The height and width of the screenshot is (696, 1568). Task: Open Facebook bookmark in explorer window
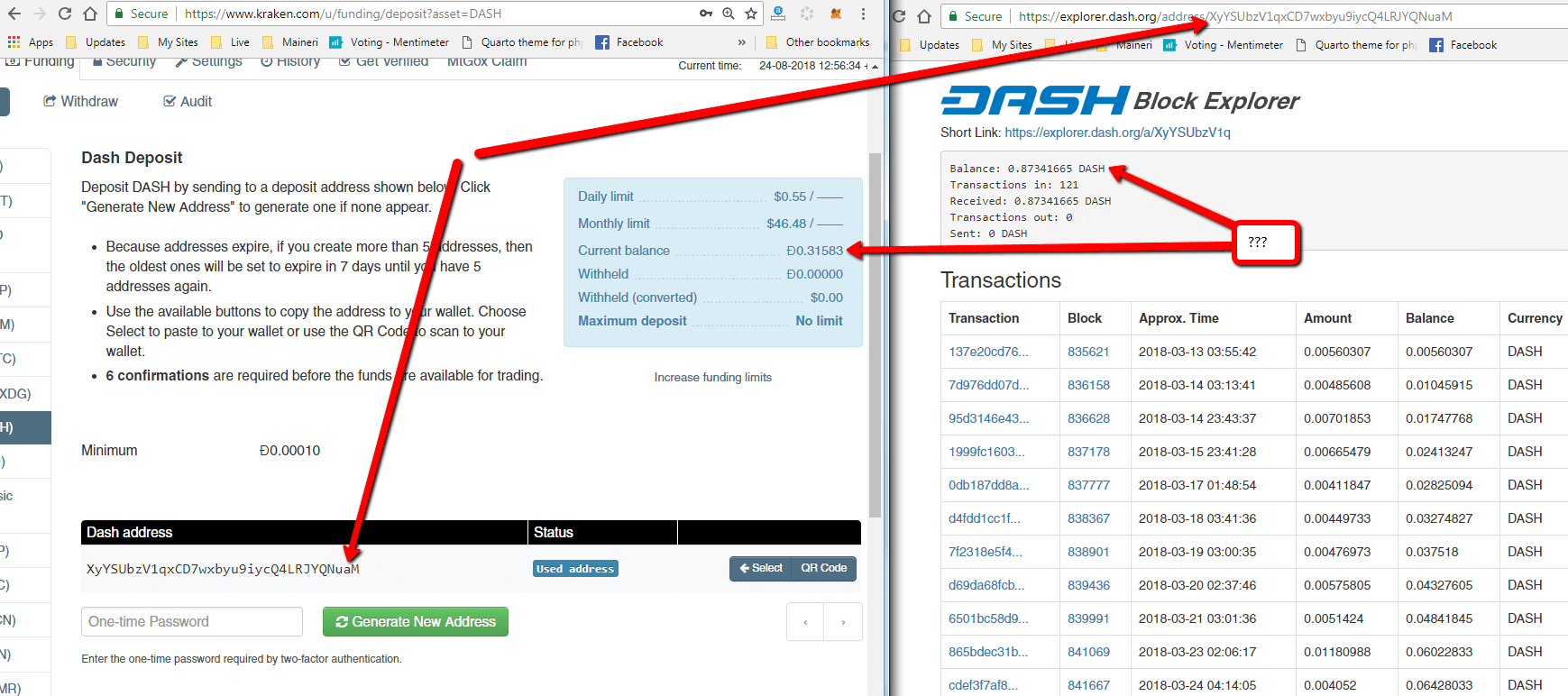point(1463,45)
